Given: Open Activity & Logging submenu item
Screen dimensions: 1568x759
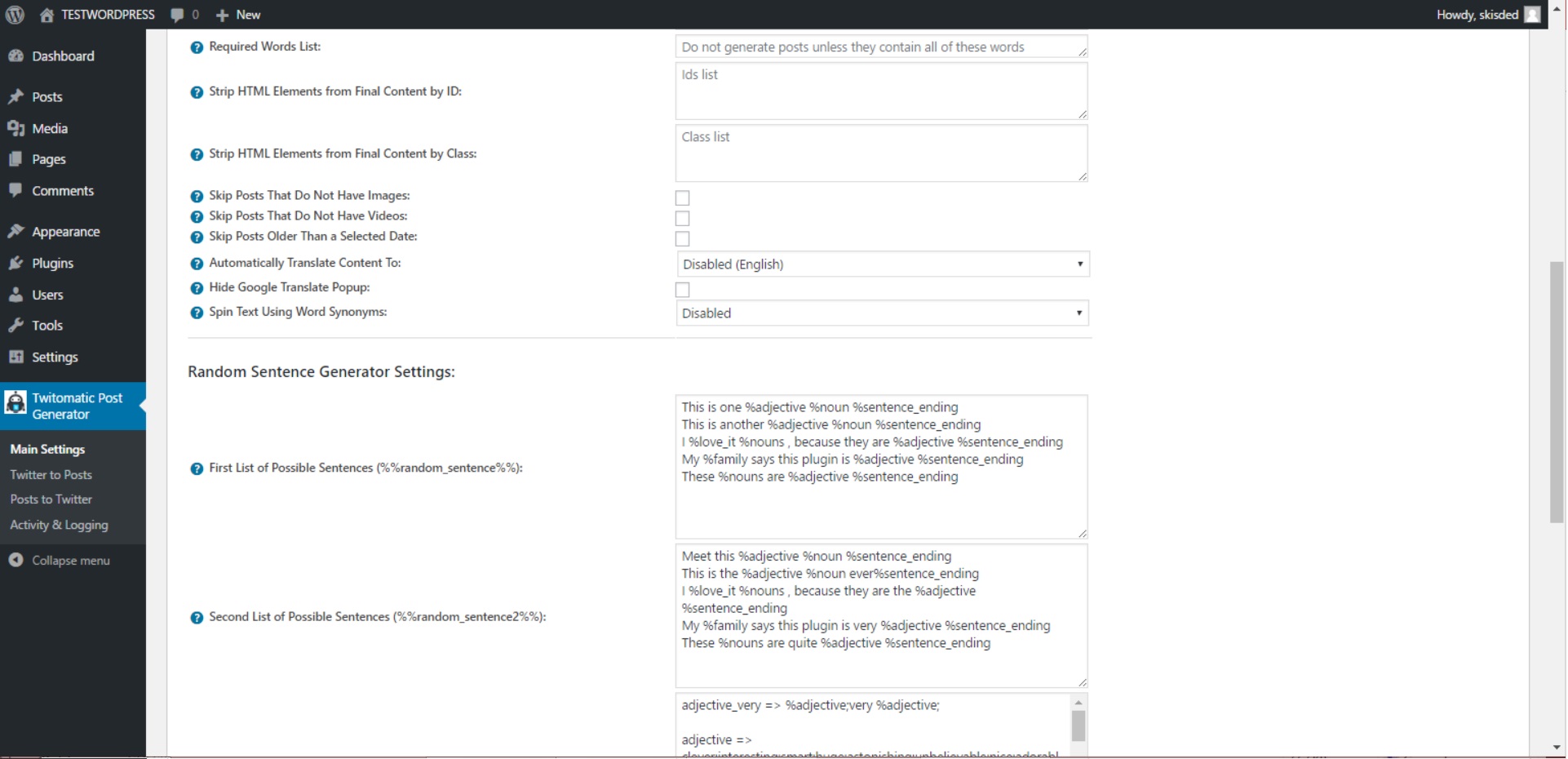Looking at the screenshot, I should (x=59, y=525).
